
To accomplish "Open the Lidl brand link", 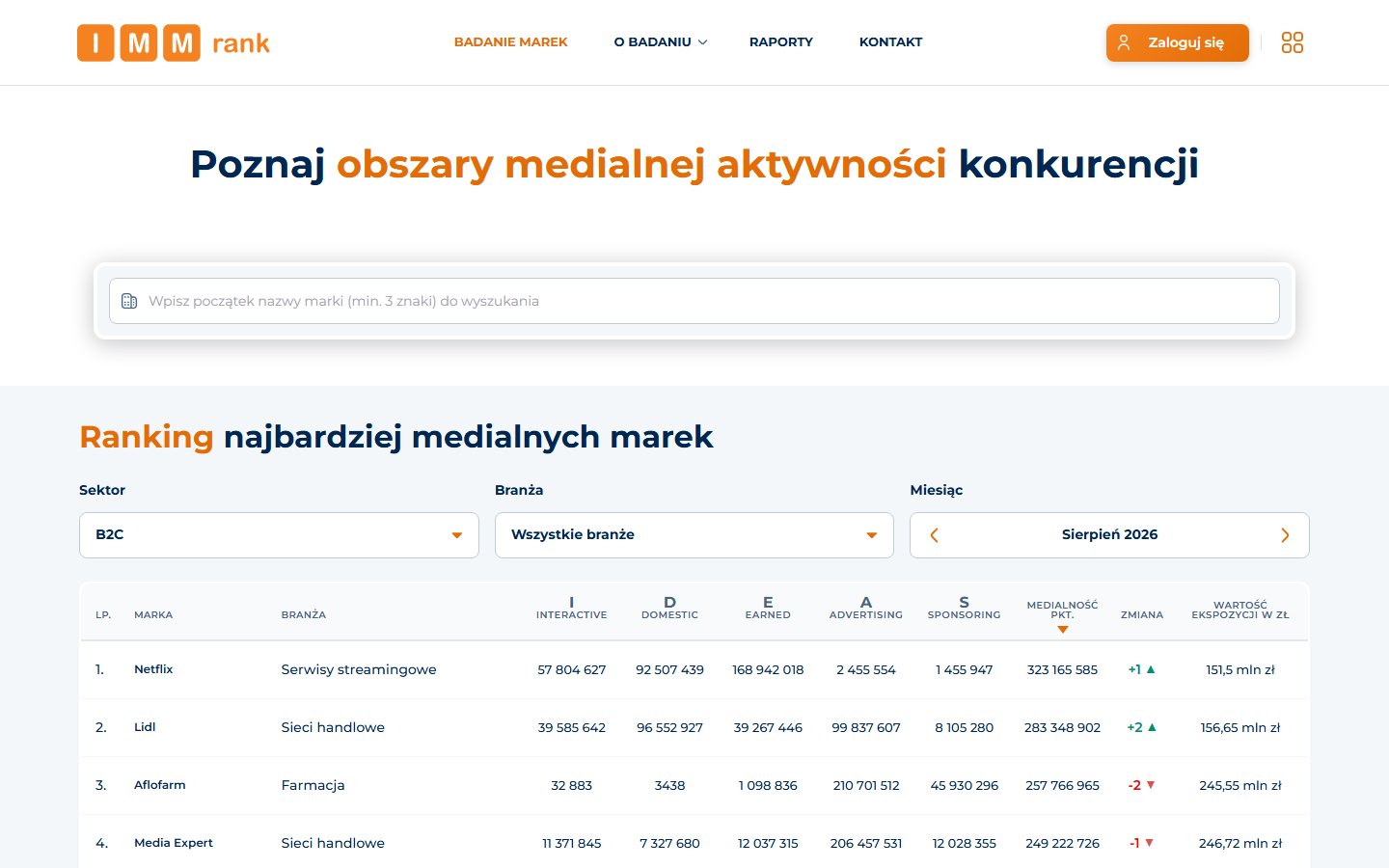I will coord(145,727).
